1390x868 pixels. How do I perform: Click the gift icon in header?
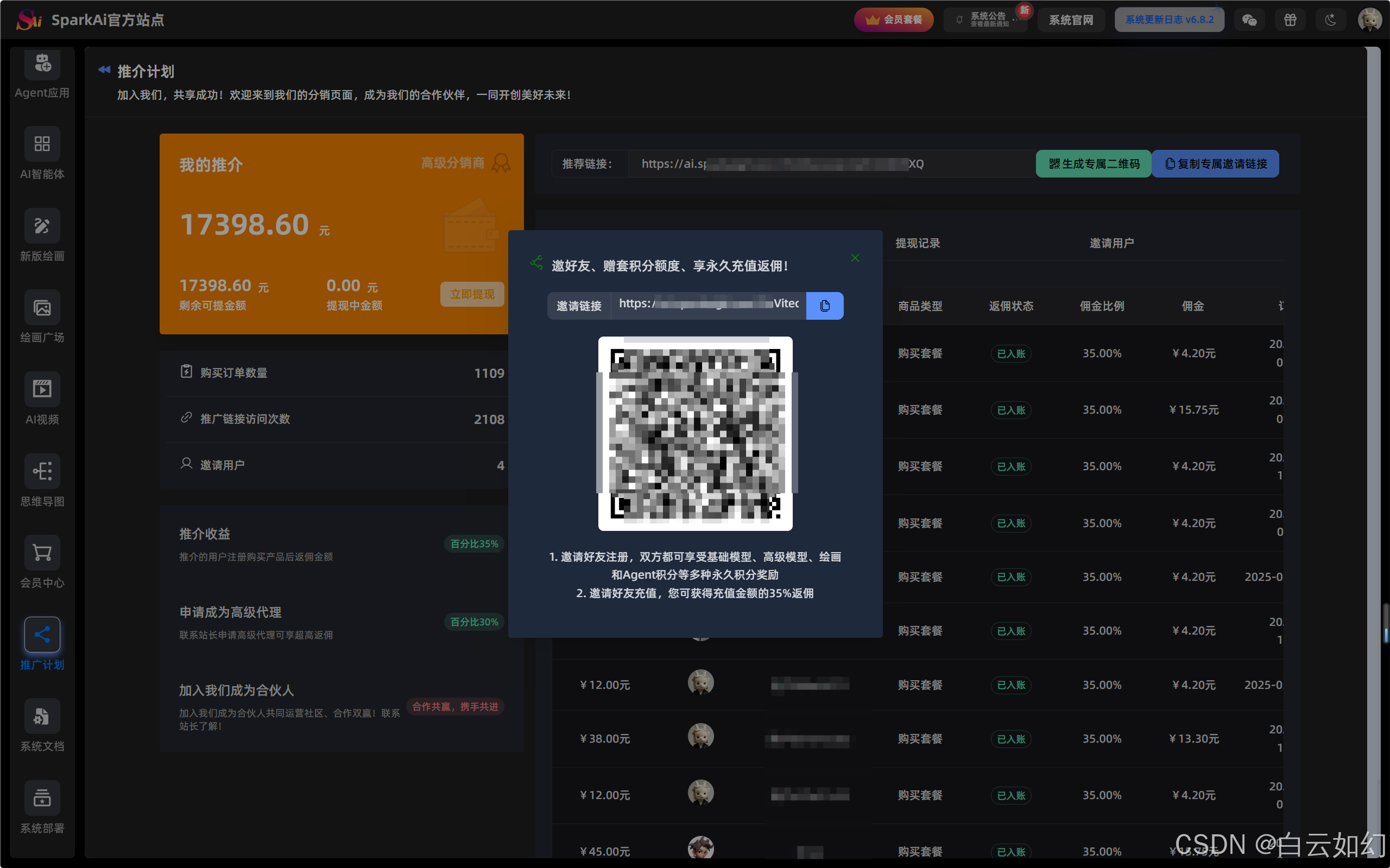[x=1290, y=20]
